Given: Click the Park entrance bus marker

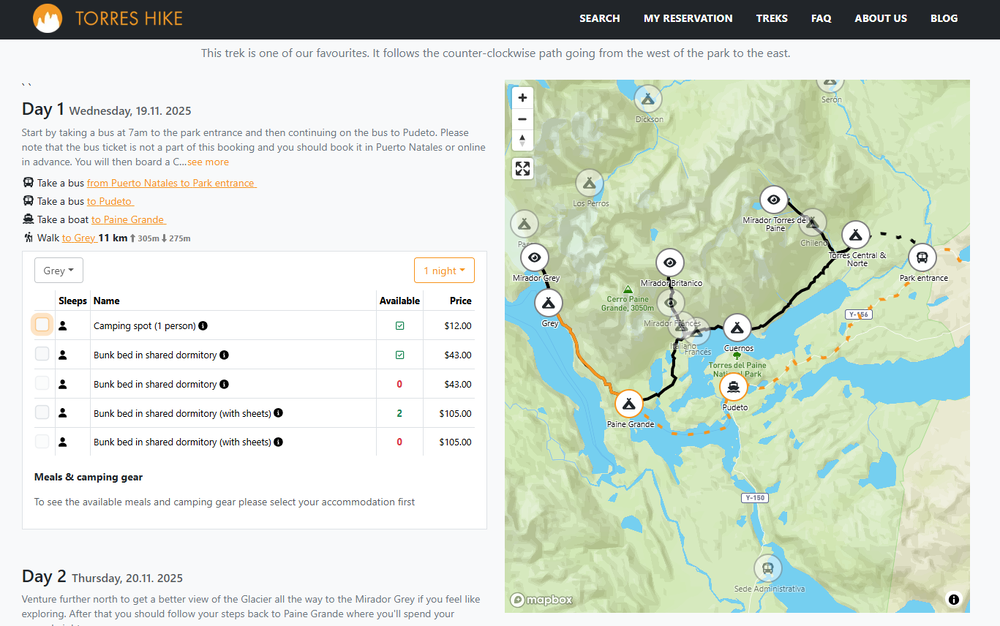Looking at the screenshot, I should click(x=922, y=257).
